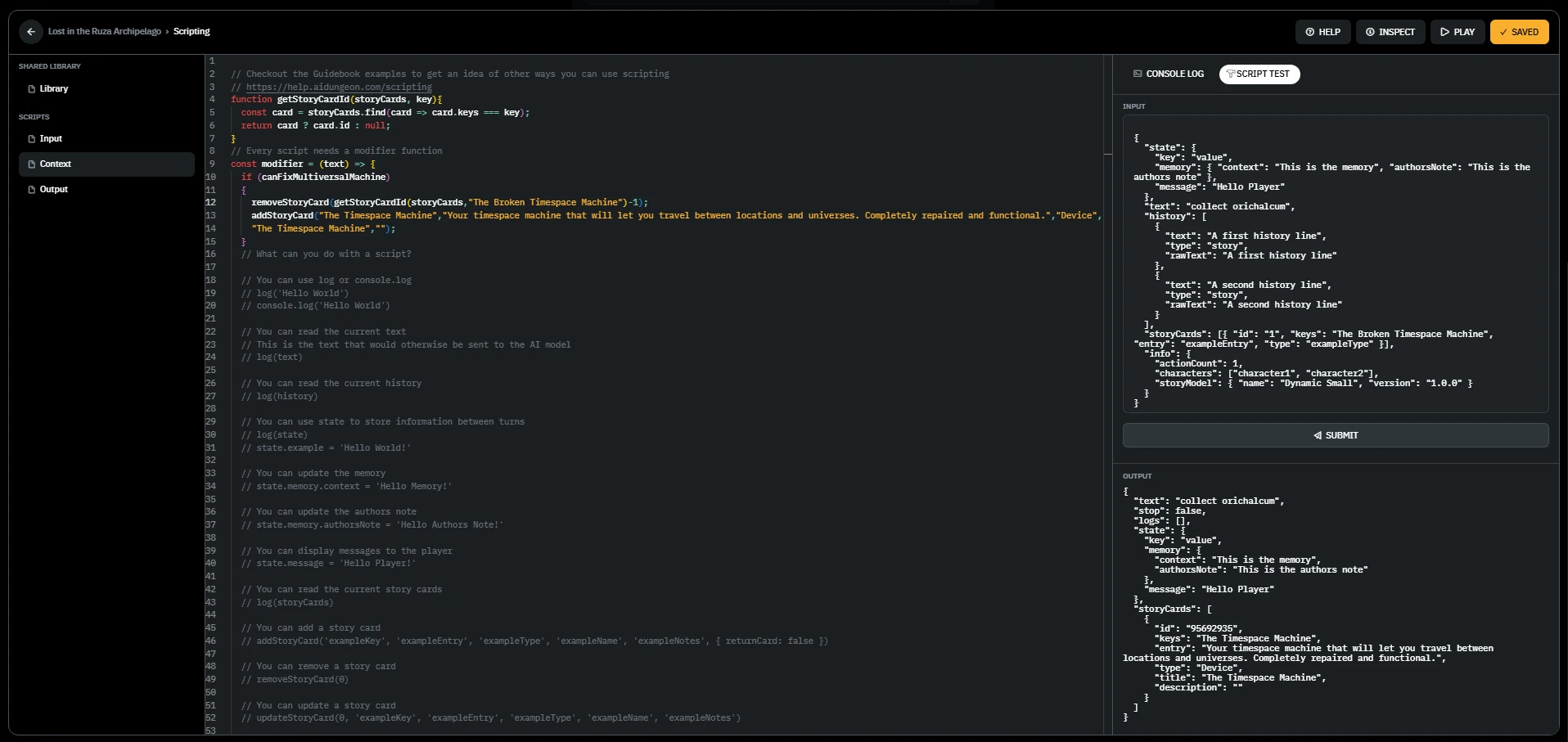Viewport: 1568px width, 742px height.
Task: Open the Output script
Action: [x=53, y=189]
